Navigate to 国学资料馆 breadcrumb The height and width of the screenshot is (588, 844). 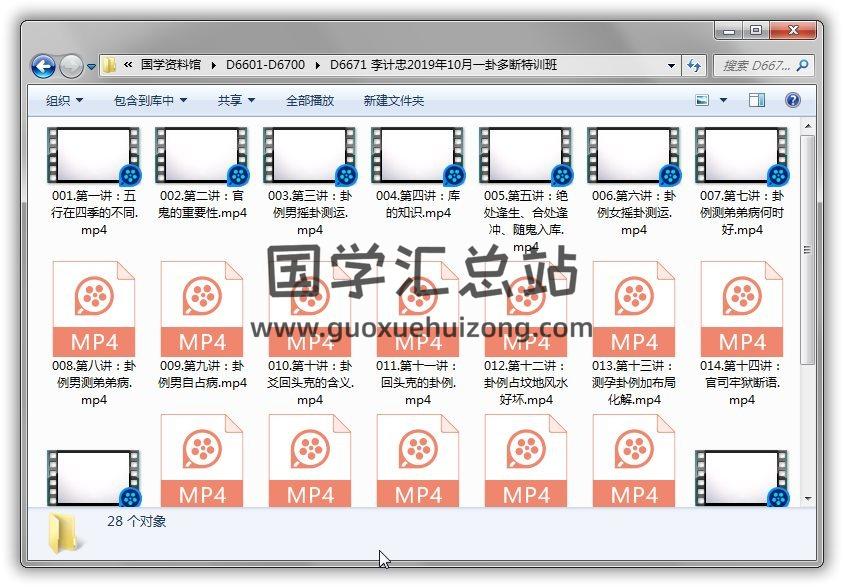(x=171, y=65)
